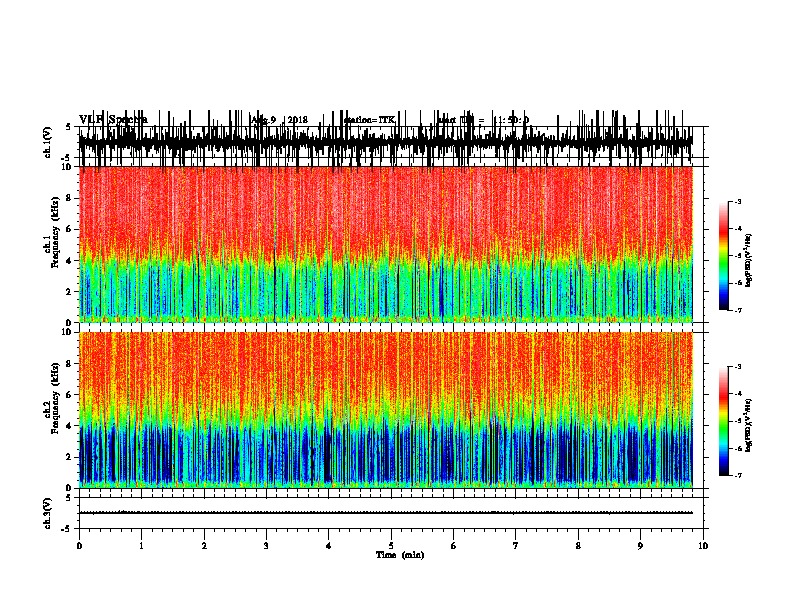
Task: Click the '6' frequency tick of ch.1 spectrogram
Action: (69, 229)
